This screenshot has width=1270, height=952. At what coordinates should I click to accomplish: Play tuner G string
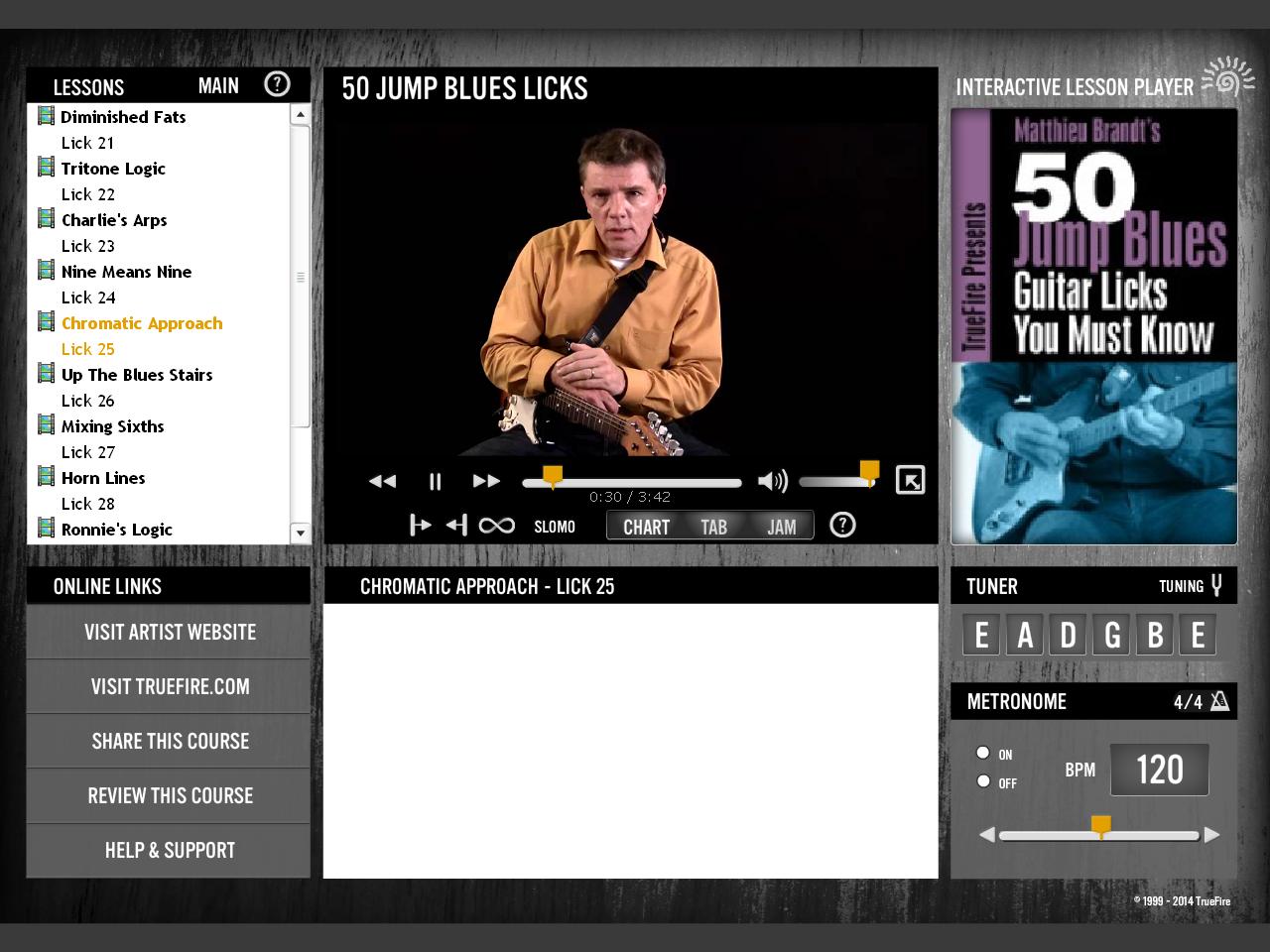tap(1111, 634)
